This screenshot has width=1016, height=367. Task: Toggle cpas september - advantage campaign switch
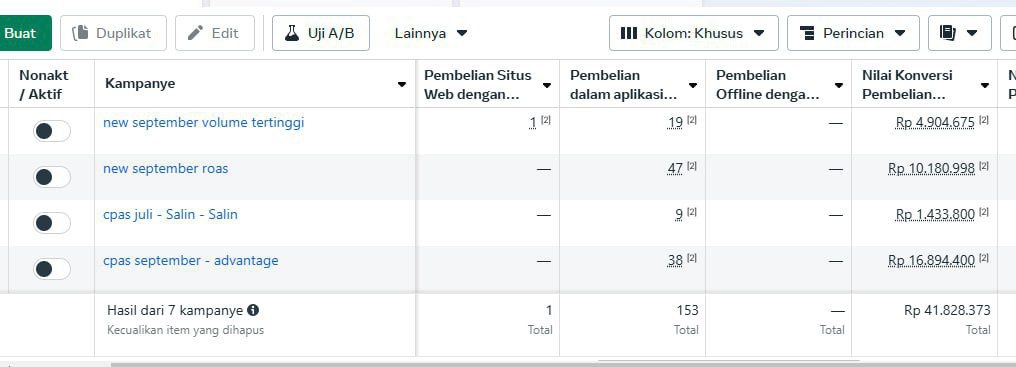[x=52, y=268]
